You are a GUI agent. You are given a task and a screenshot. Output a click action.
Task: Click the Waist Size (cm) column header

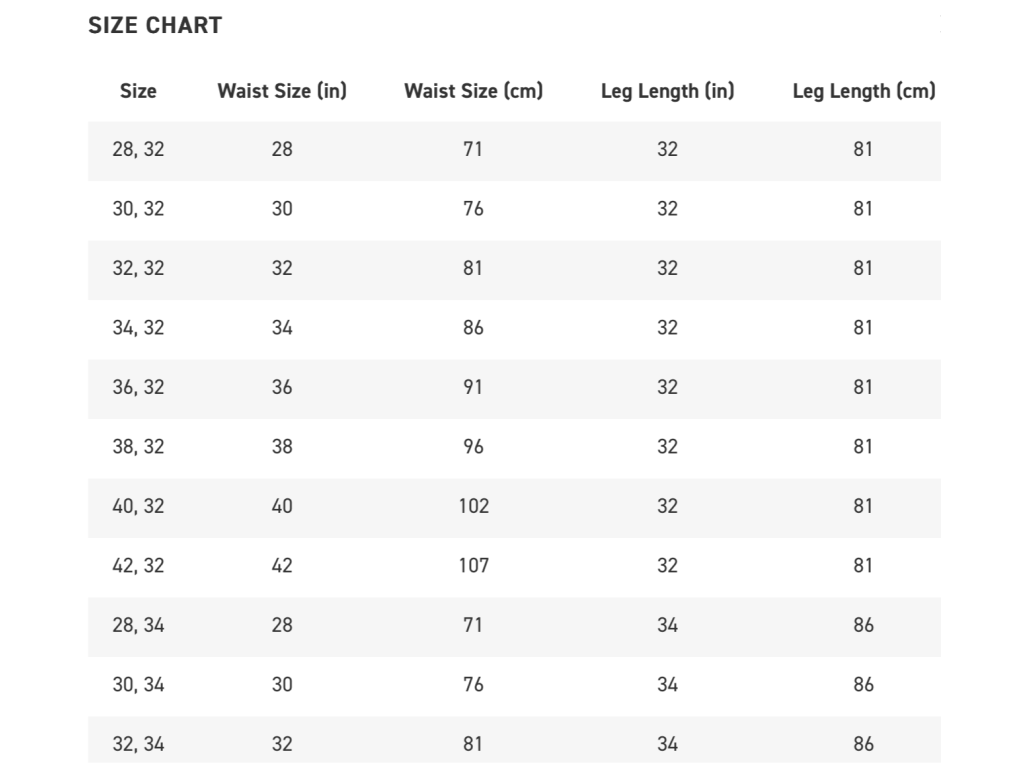pos(473,91)
